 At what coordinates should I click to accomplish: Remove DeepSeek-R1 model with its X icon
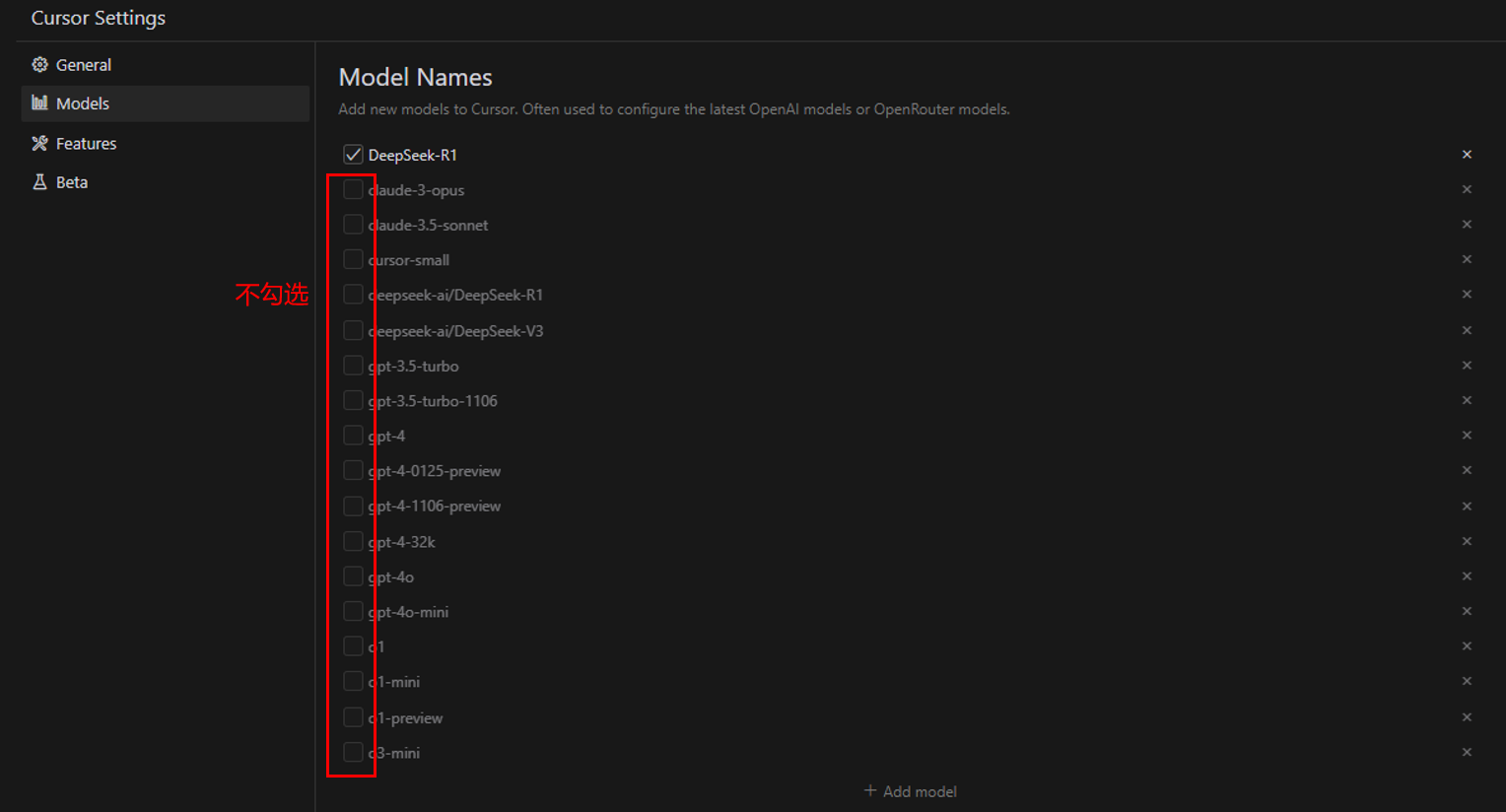pyautogui.click(x=1467, y=155)
